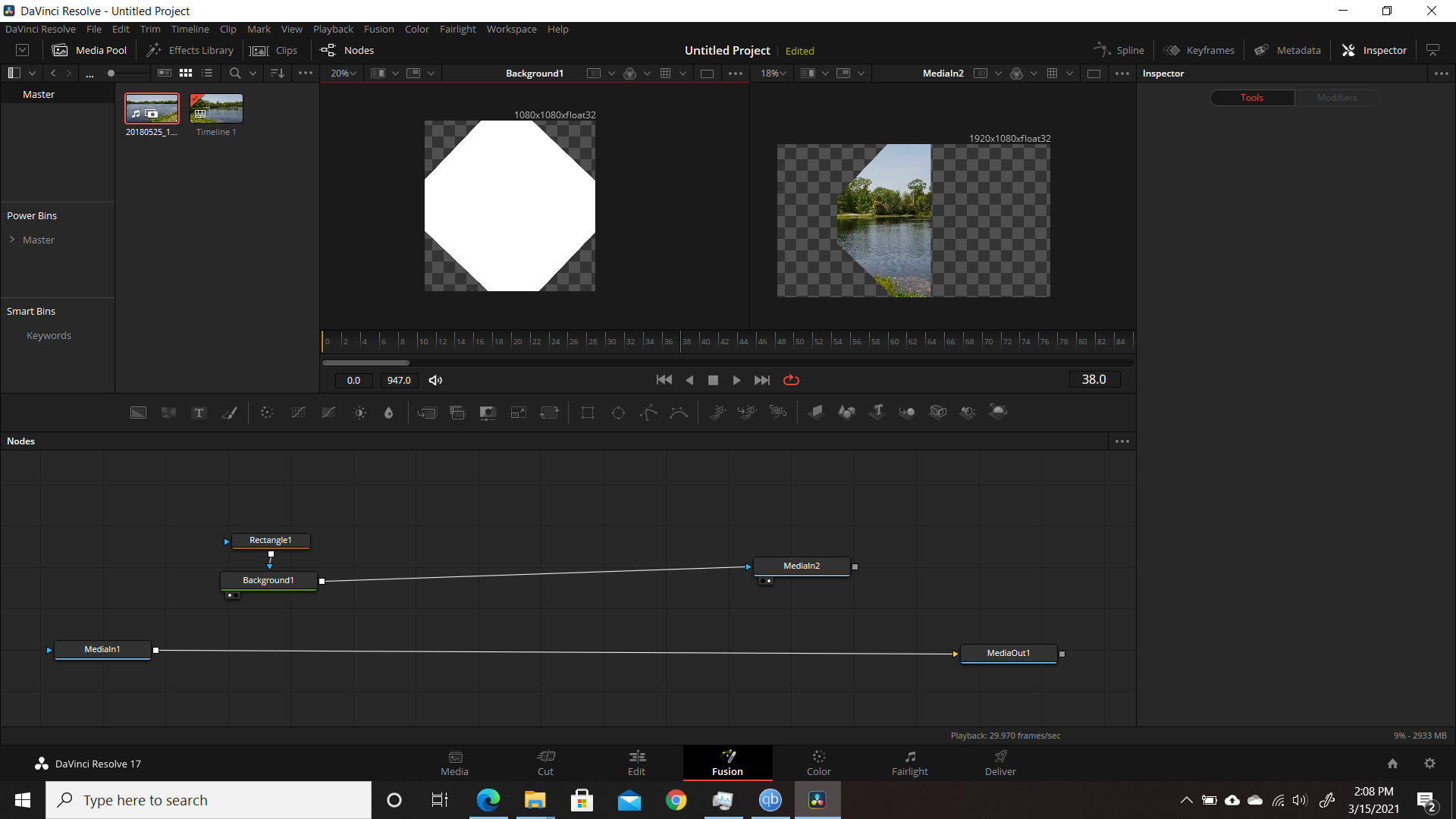Go to the project manager home
1456x819 pixels.
click(x=1392, y=764)
